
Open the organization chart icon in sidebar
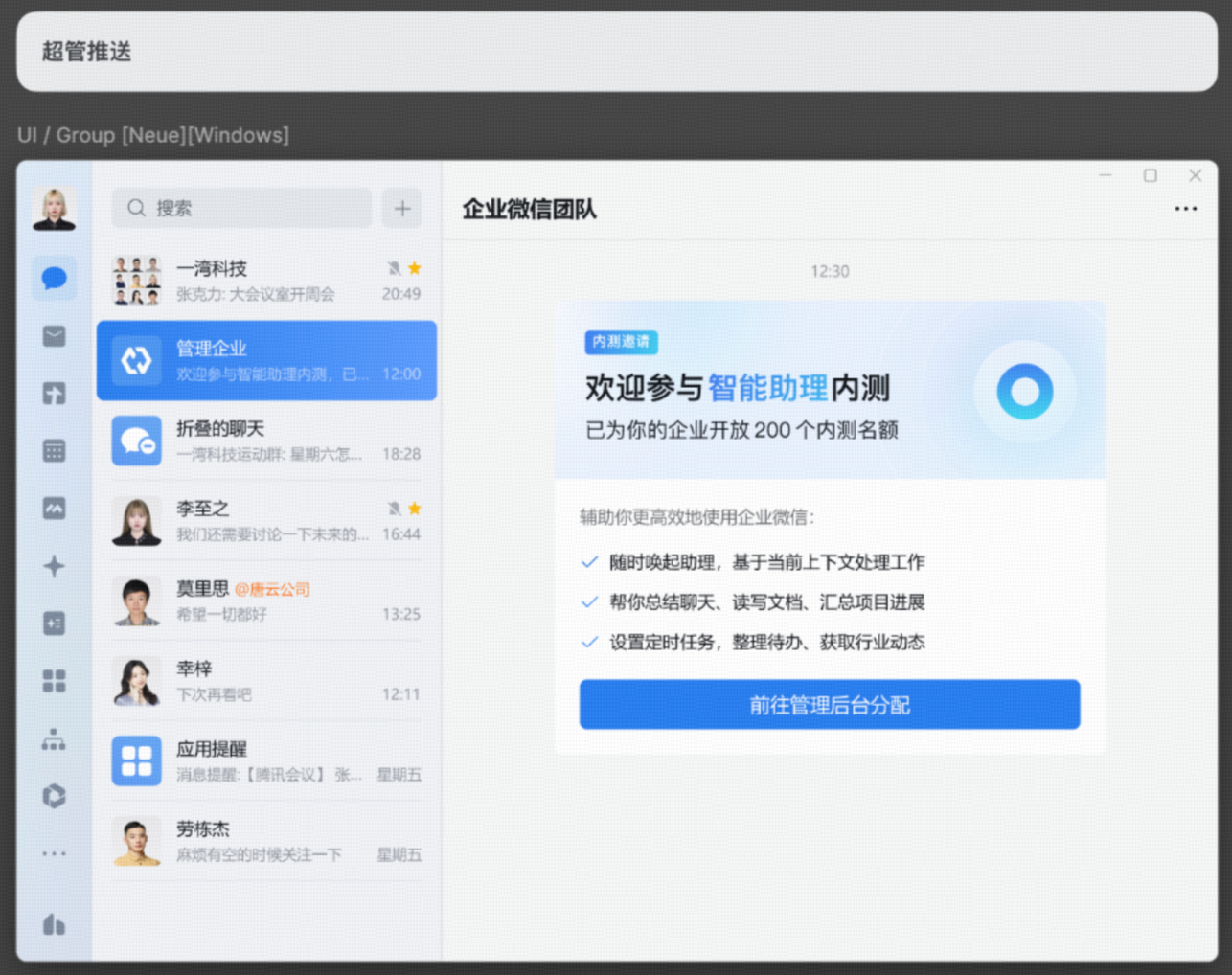(x=54, y=738)
